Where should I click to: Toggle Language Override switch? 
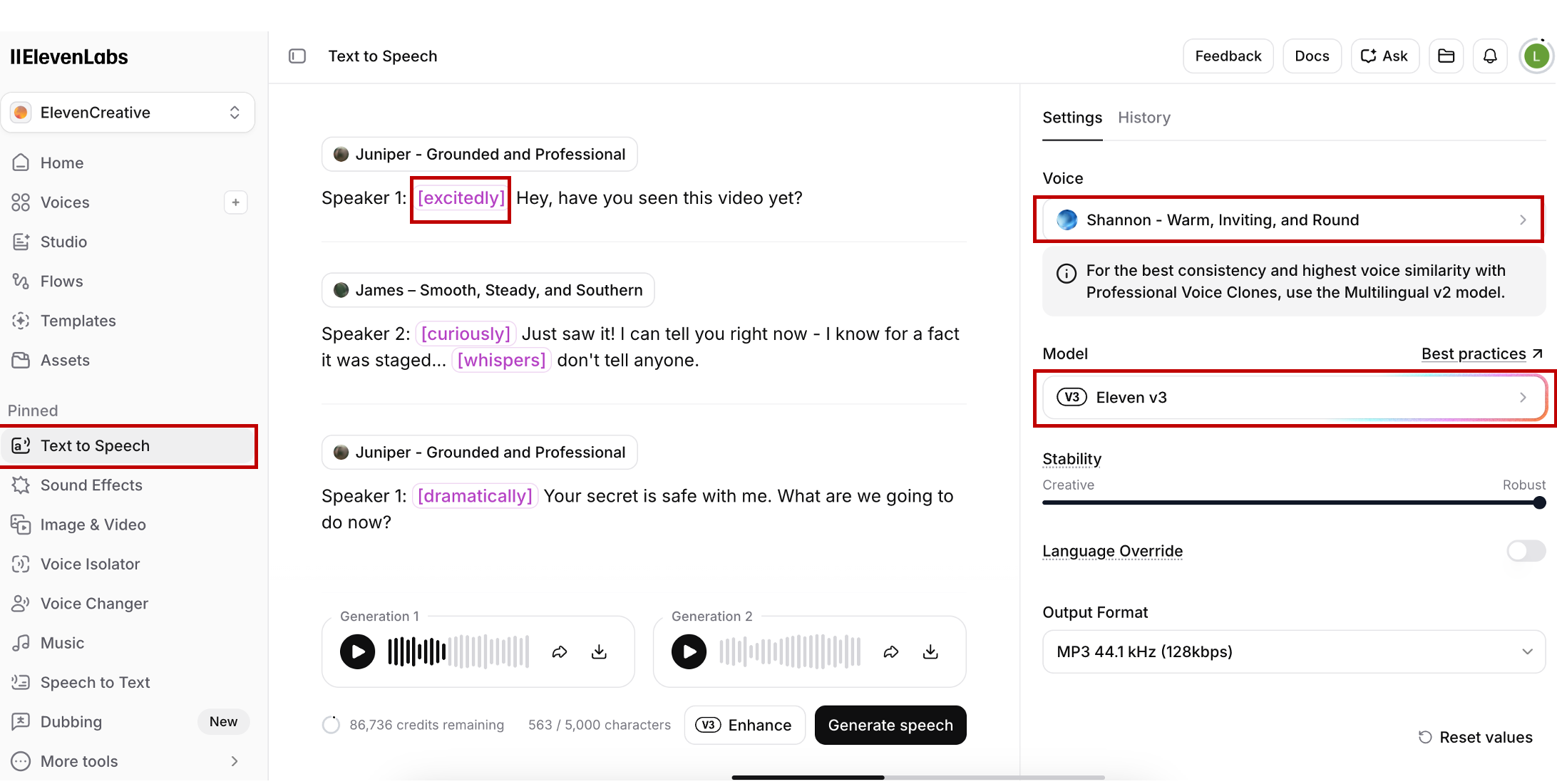(x=1526, y=551)
